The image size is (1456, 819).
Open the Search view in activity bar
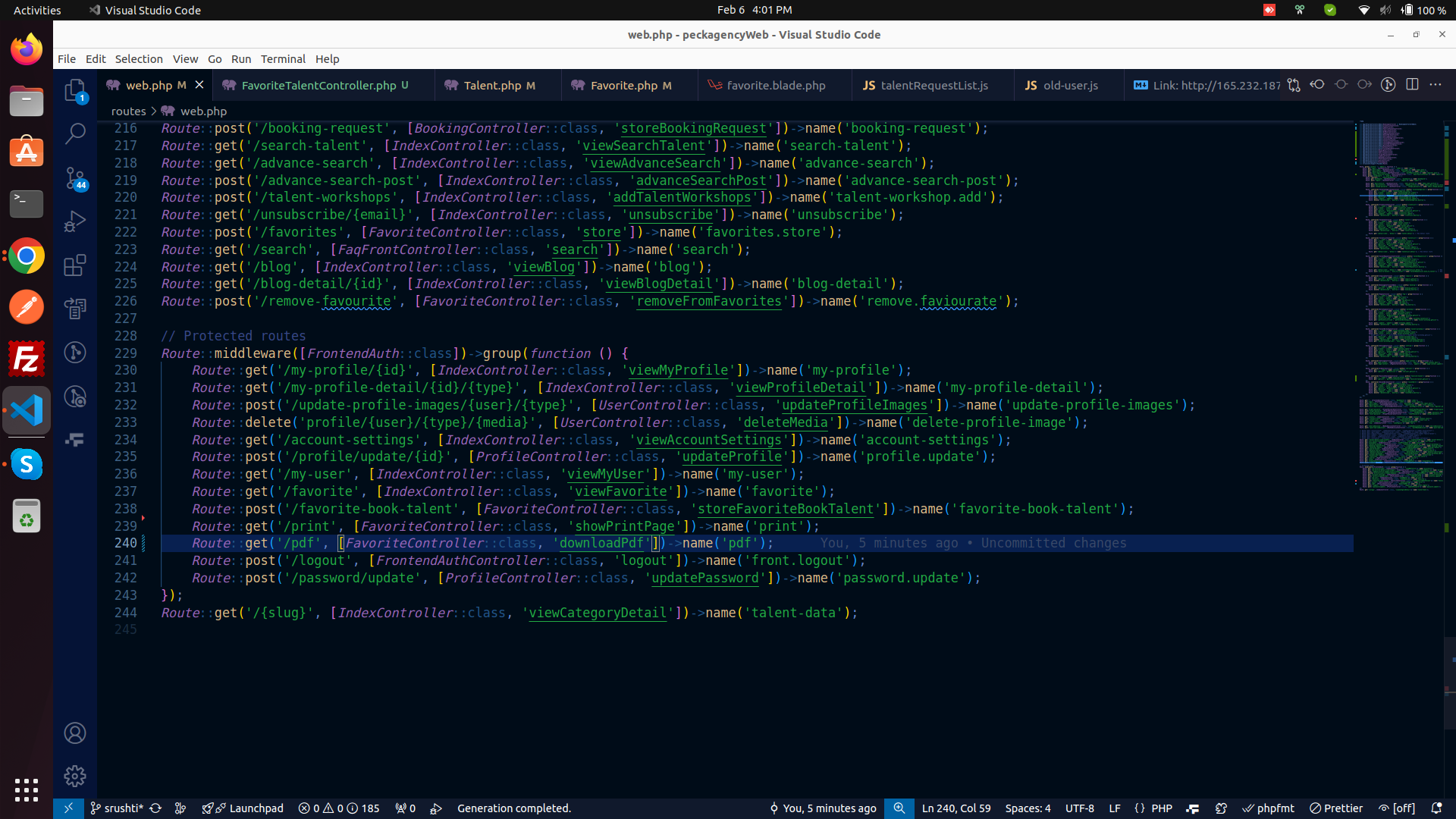74,133
